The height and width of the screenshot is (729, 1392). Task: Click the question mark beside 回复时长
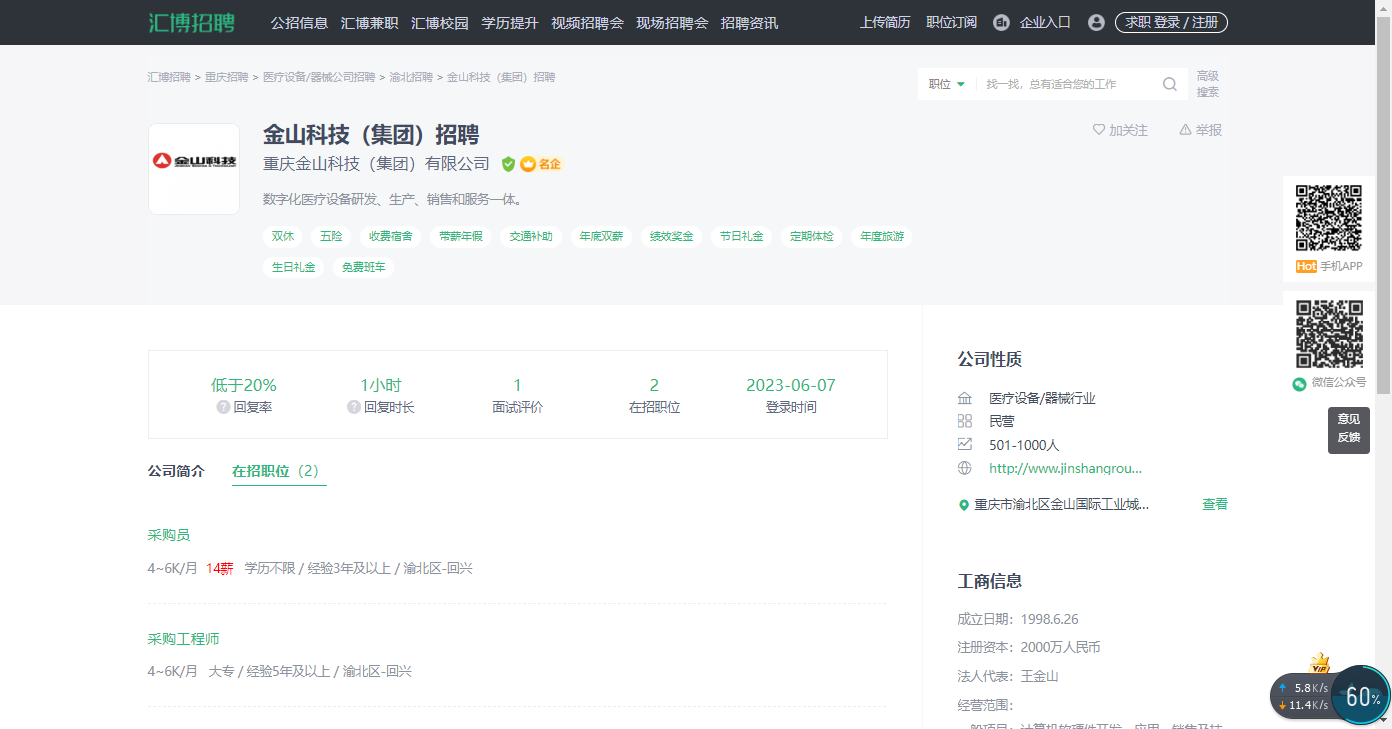pyautogui.click(x=353, y=407)
